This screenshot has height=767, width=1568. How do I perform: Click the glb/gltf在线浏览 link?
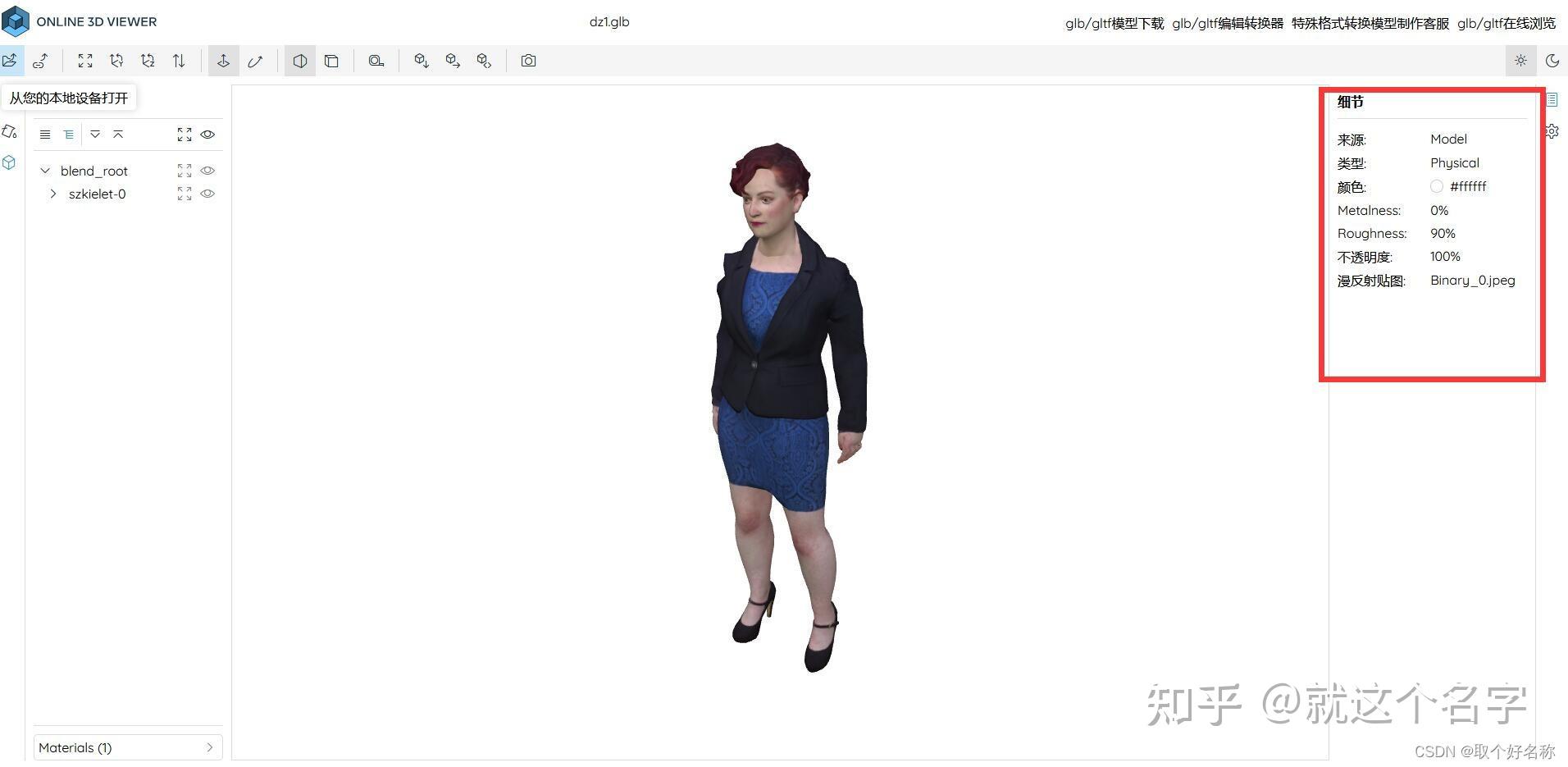(x=1507, y=22)
